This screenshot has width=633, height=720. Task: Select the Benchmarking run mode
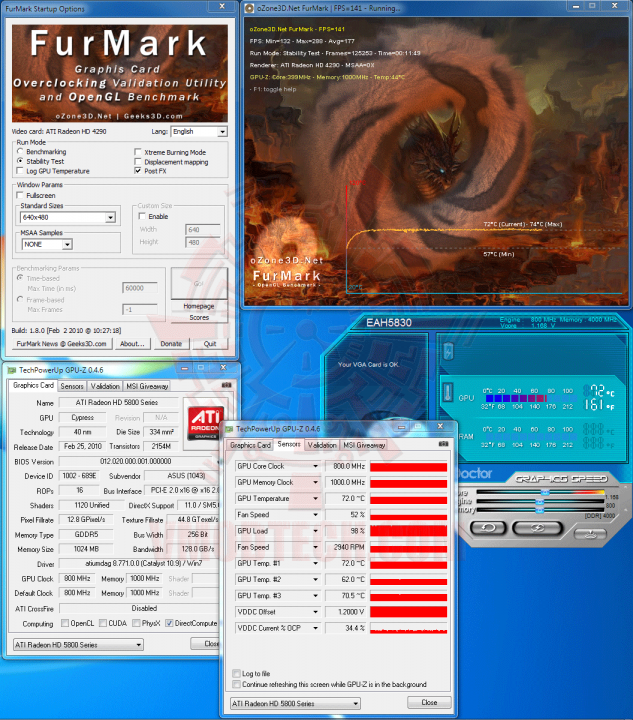(x=20, y=151)
